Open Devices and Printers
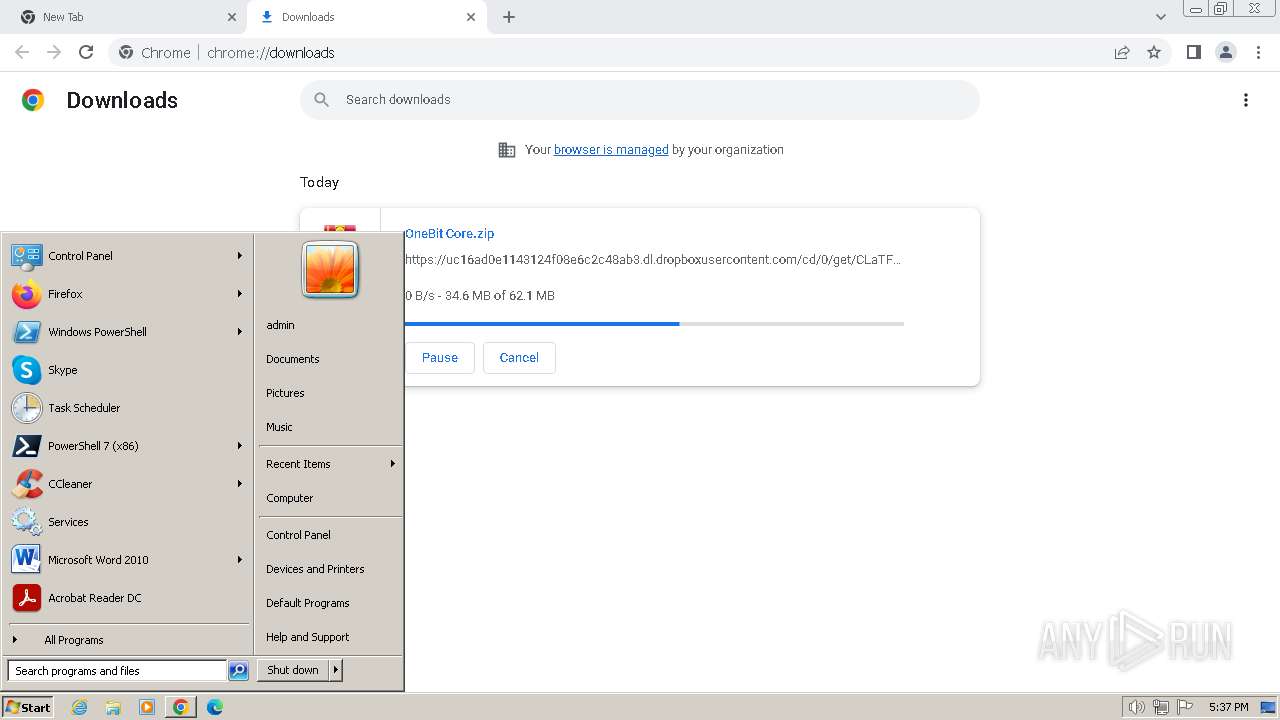This screenshot has height=720, width=1280. click(315, 569)
